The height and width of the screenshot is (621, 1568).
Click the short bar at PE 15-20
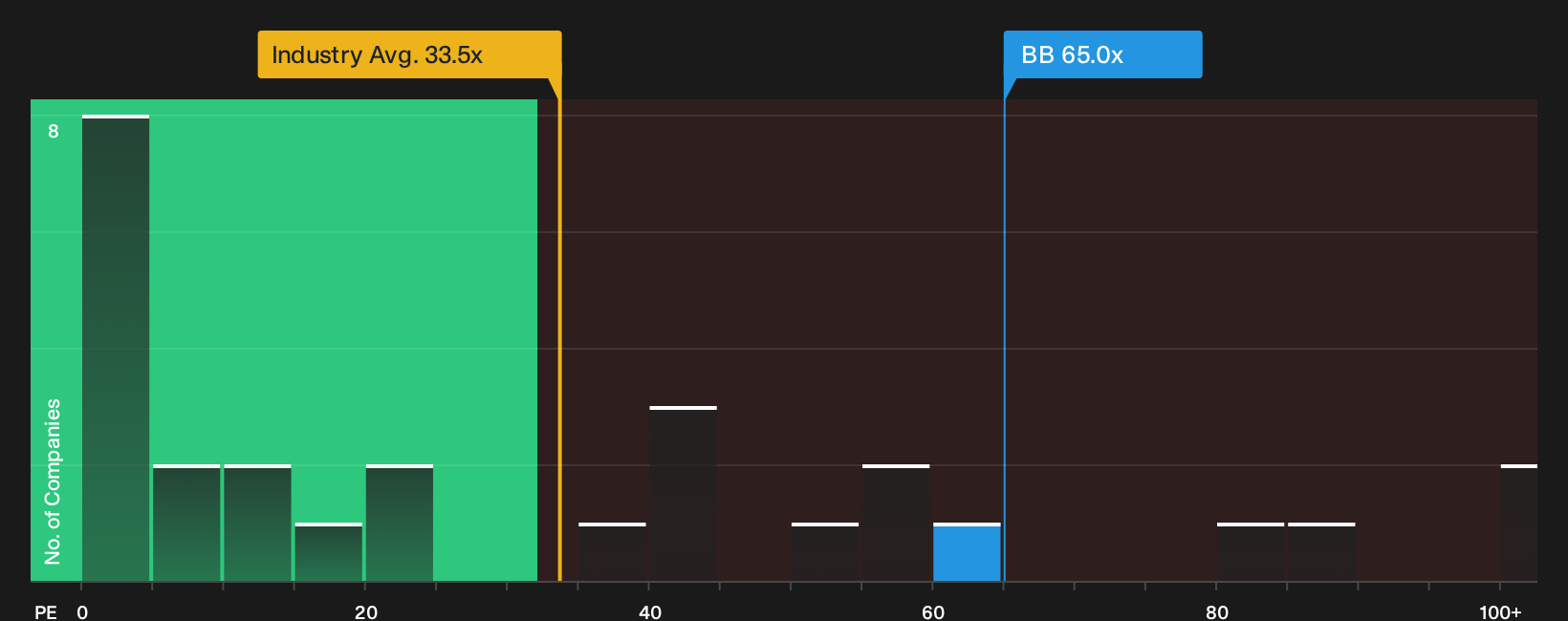[329, 552]
